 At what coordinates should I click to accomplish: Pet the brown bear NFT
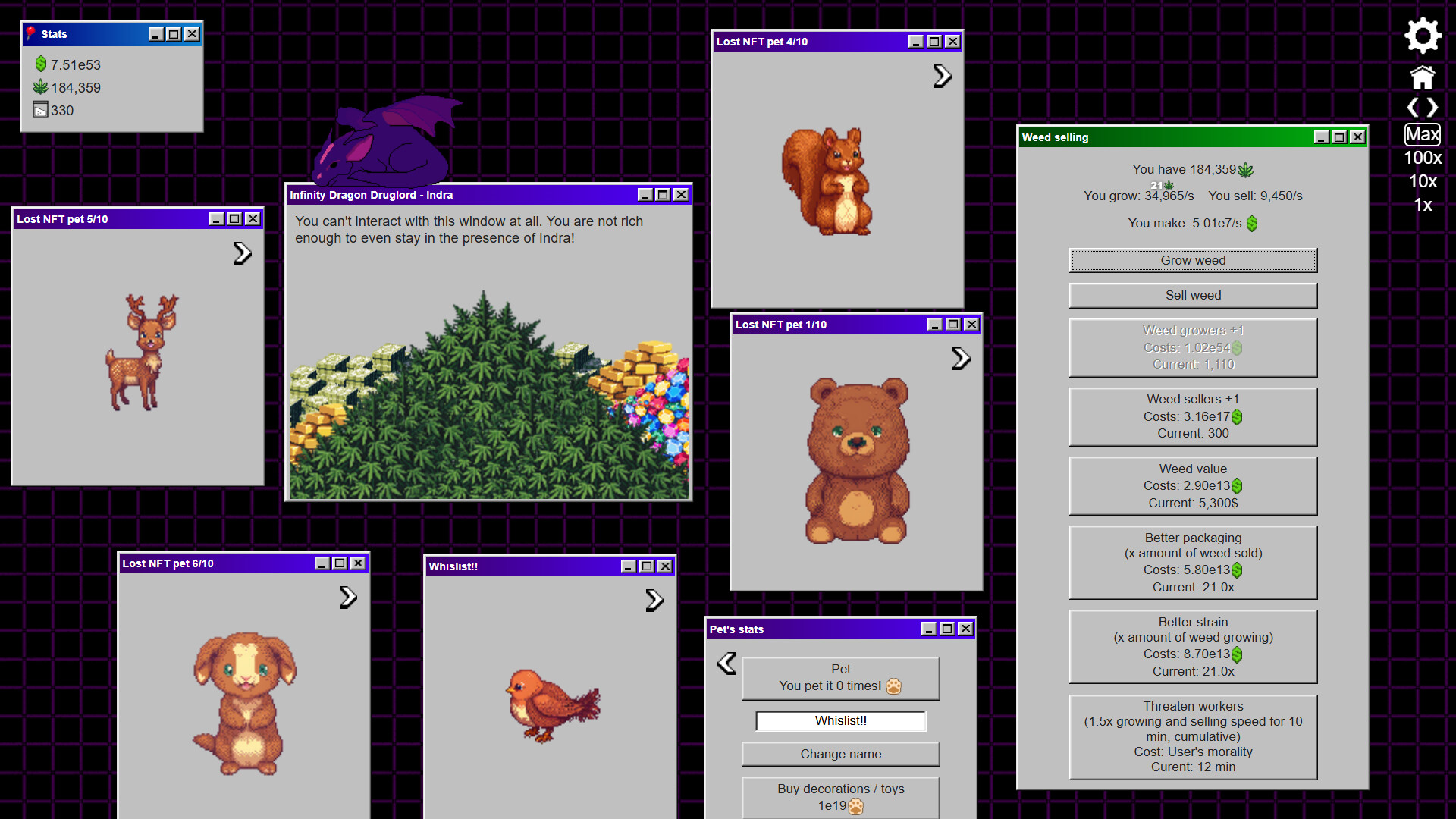[x=857, y=461]
